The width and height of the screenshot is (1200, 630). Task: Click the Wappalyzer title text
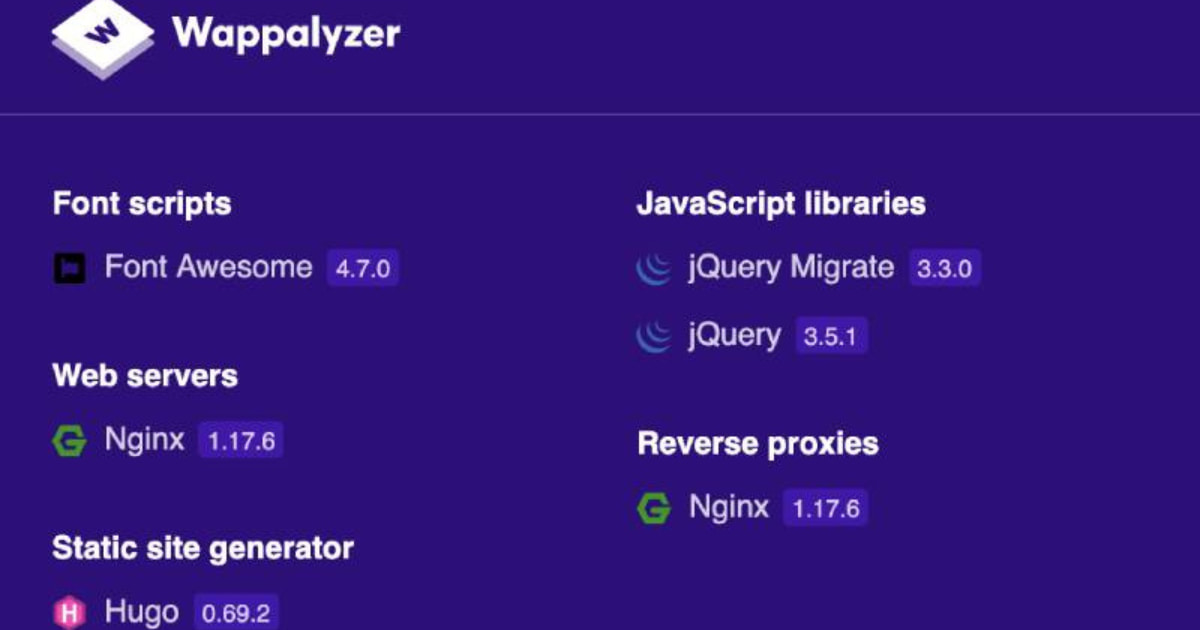pos(286,33)
